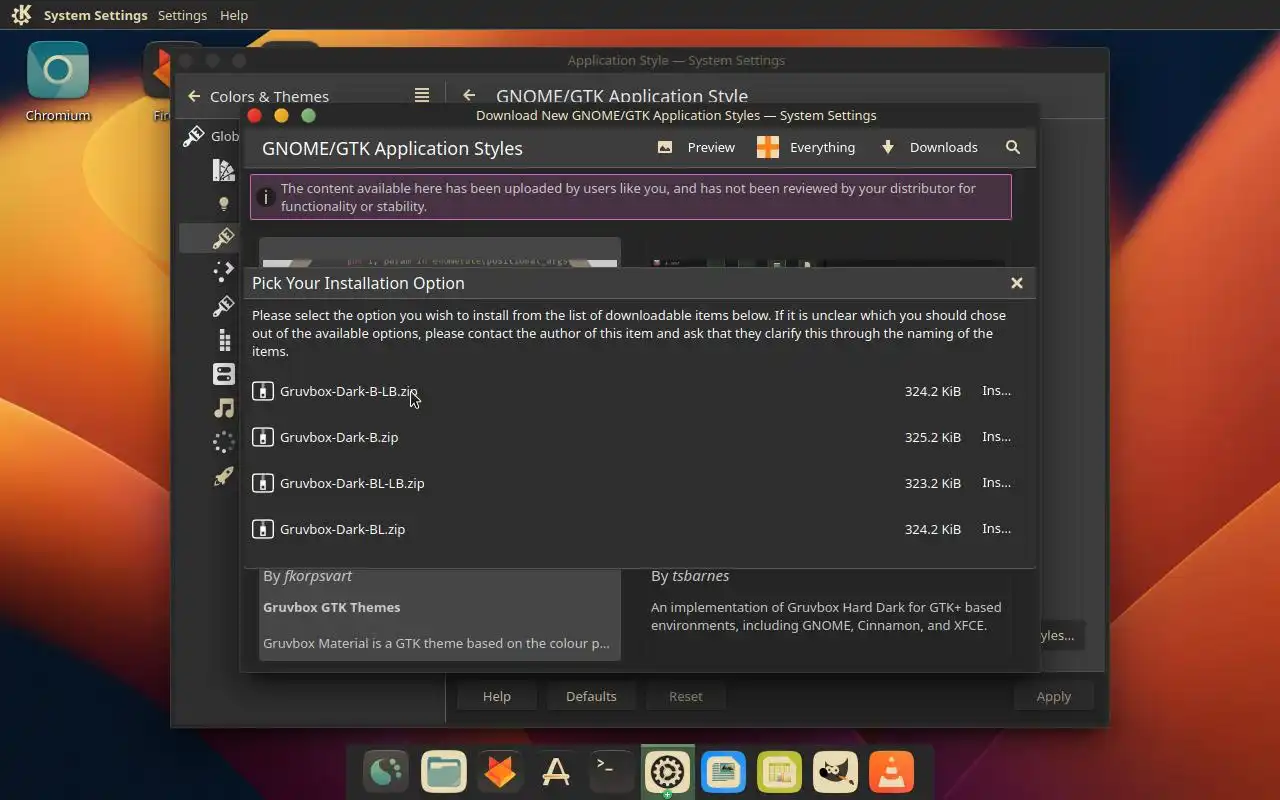
Task: Open the Chromium desktop shortcut
Action: (58, 81)
